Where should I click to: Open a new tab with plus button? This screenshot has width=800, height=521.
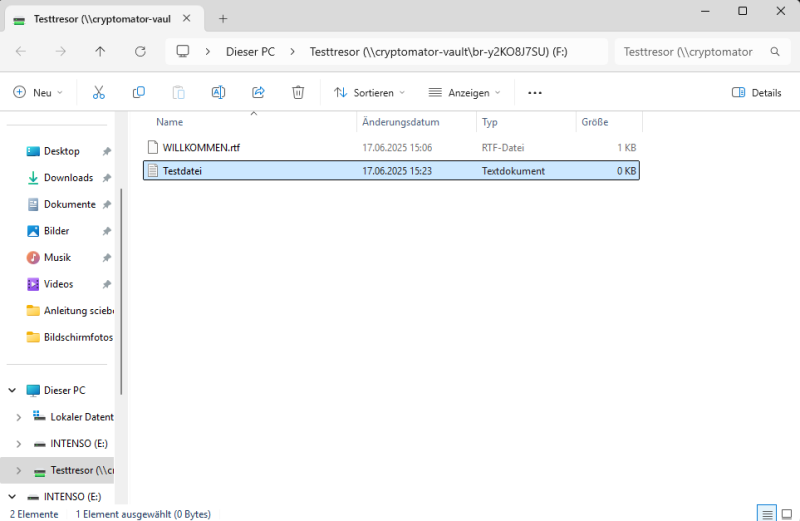223,18
